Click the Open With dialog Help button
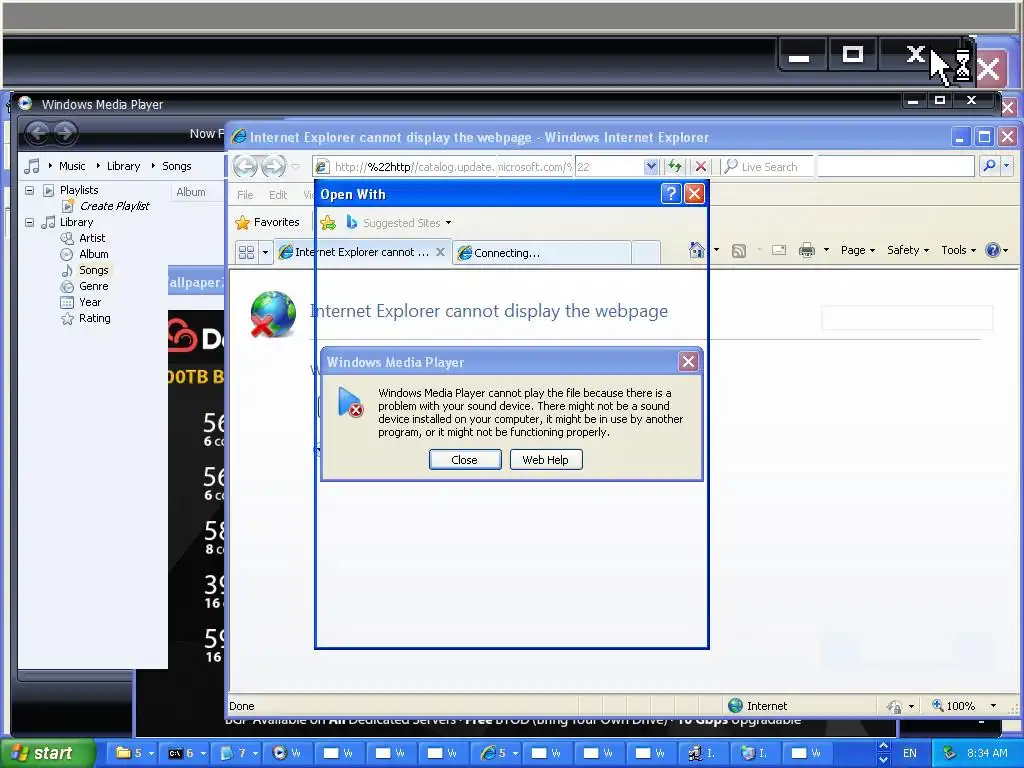 point(671,194)
